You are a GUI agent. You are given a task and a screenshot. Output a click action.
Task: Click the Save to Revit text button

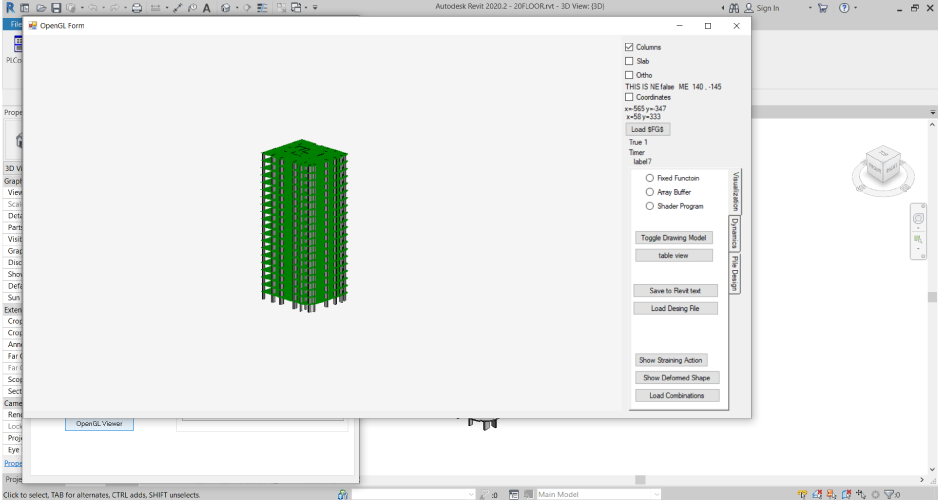(675, 290)
